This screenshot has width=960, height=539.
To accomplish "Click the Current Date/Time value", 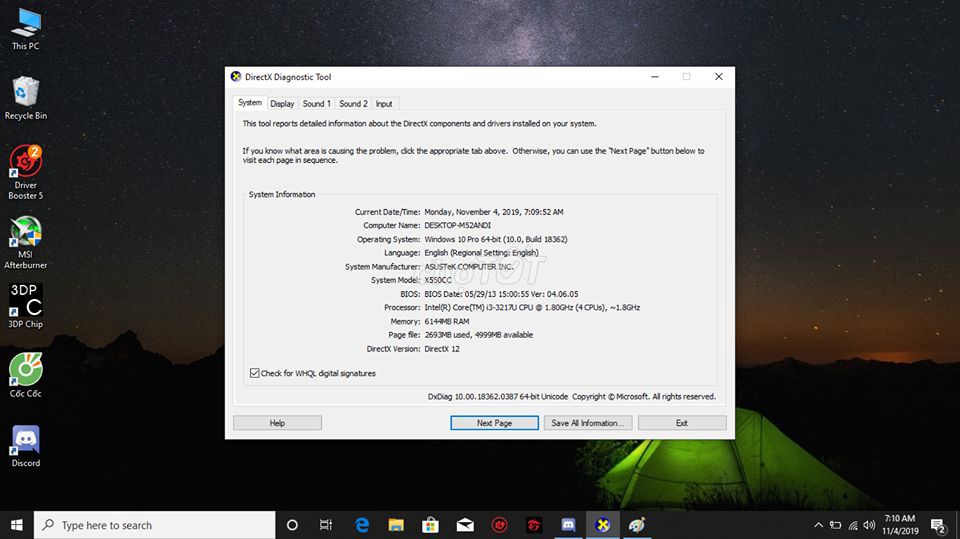I will pos(493,212).
